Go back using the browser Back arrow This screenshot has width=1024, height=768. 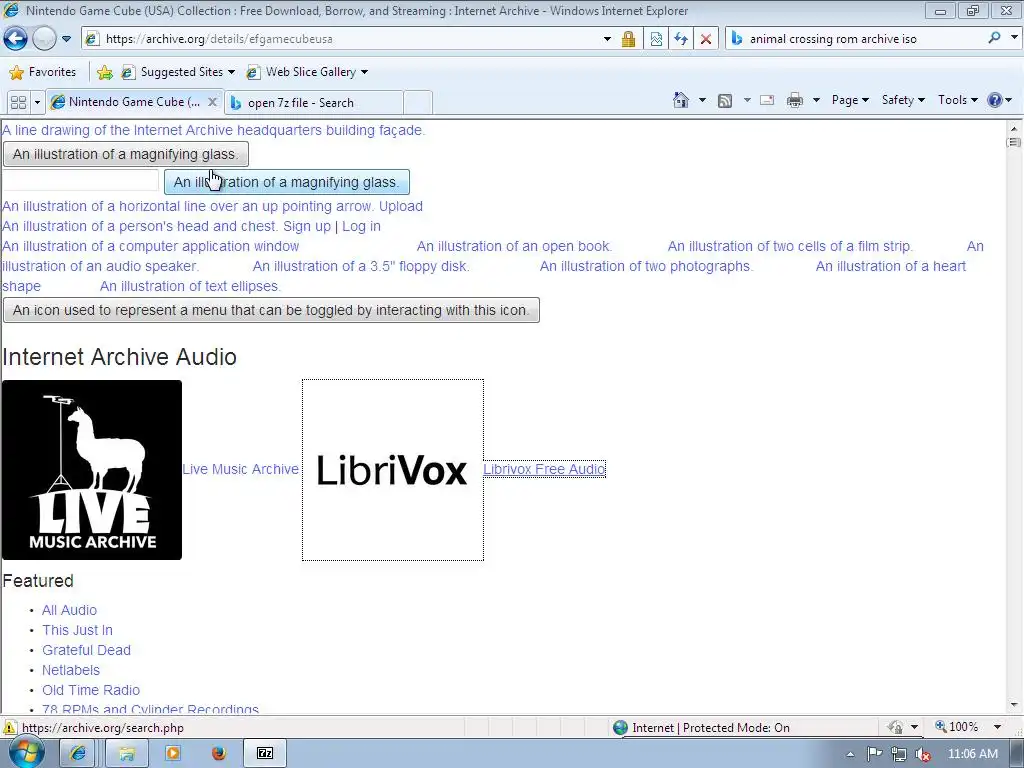(x=16, y=39)
